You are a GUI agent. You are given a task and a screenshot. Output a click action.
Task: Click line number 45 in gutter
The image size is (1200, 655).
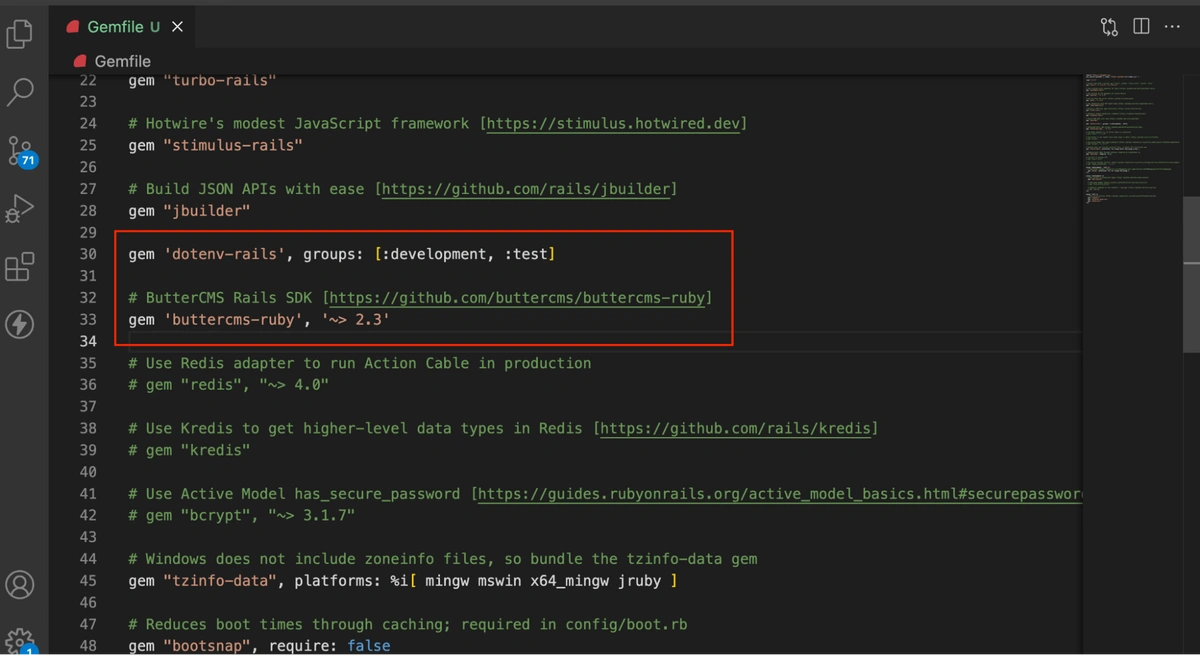[x=88, y=581]
